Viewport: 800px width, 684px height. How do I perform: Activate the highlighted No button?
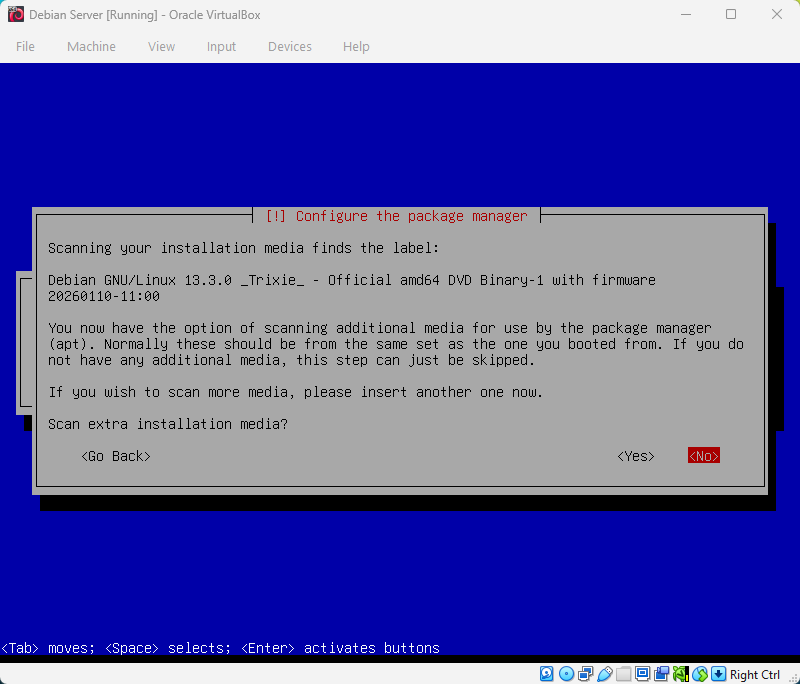click(703, 455)
